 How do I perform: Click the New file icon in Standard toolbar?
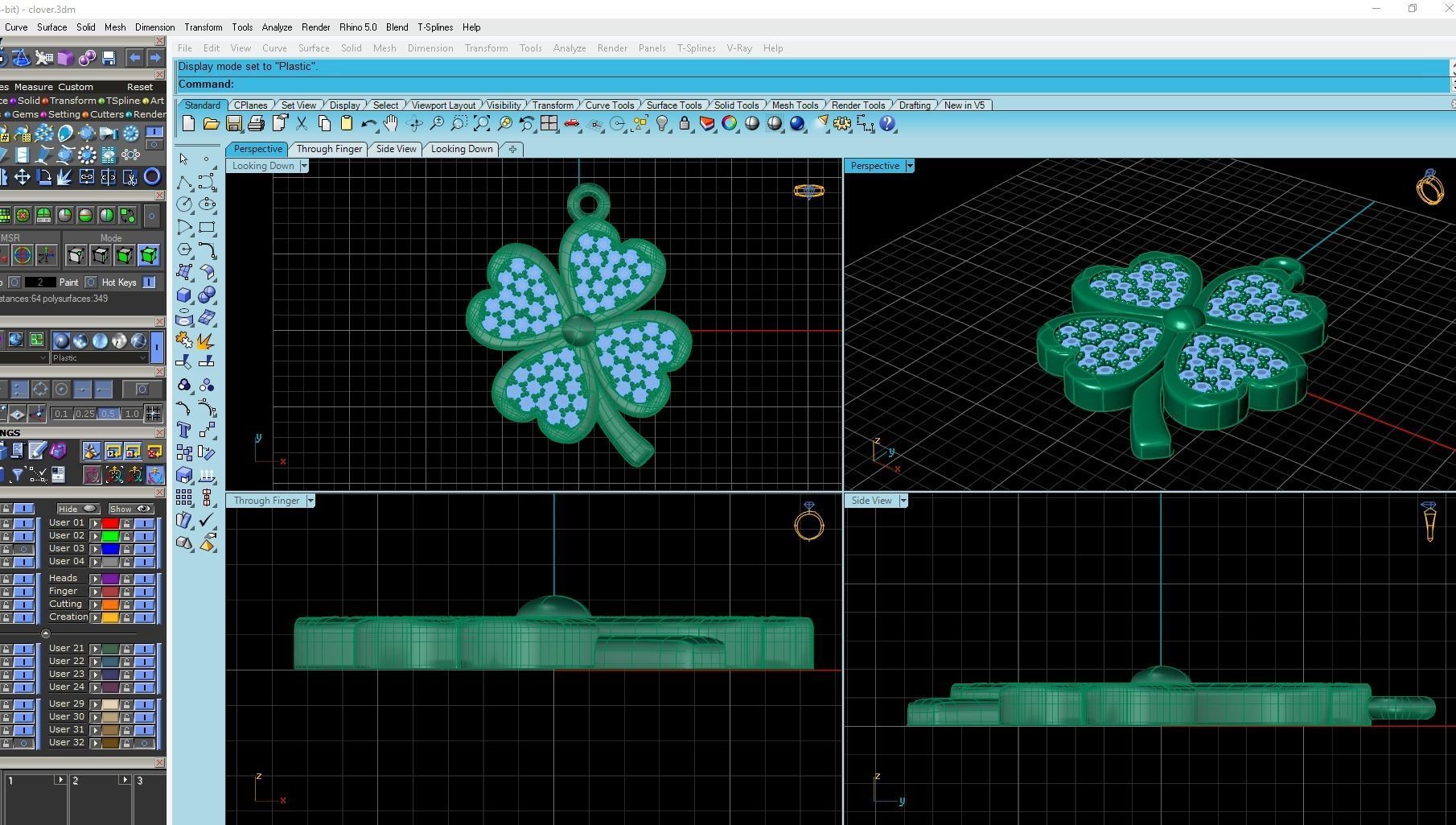coord(188,124)
